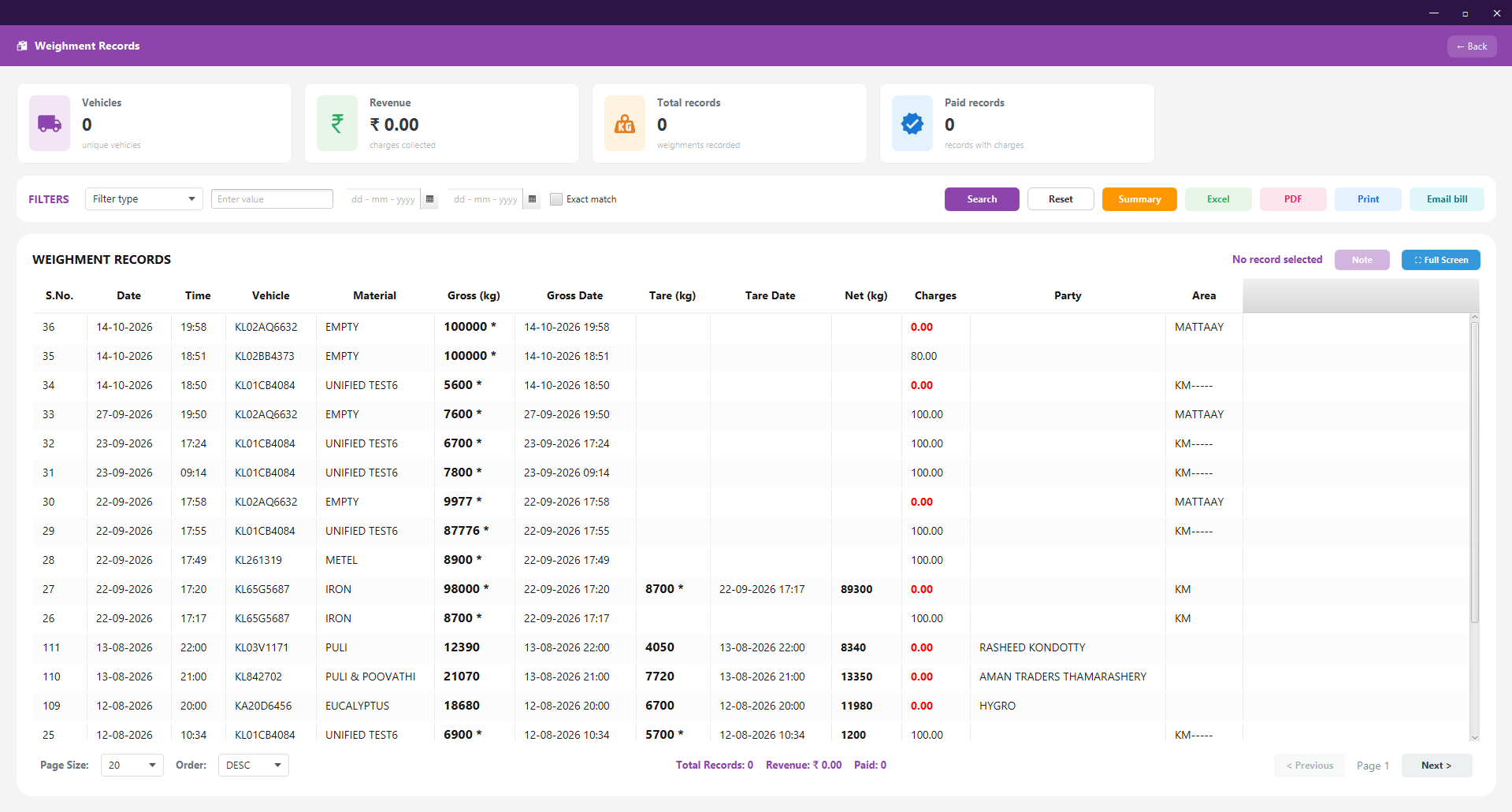Open Full Screen view of records

(1441, 260)
